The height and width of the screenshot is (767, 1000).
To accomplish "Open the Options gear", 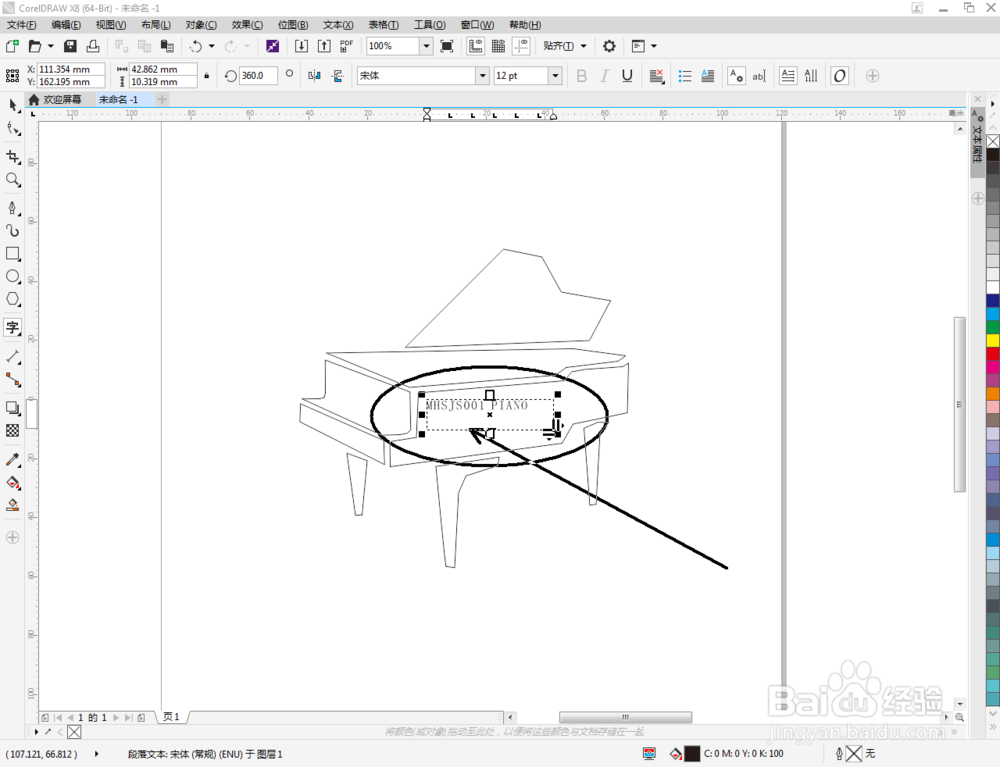I will point(609,46).
